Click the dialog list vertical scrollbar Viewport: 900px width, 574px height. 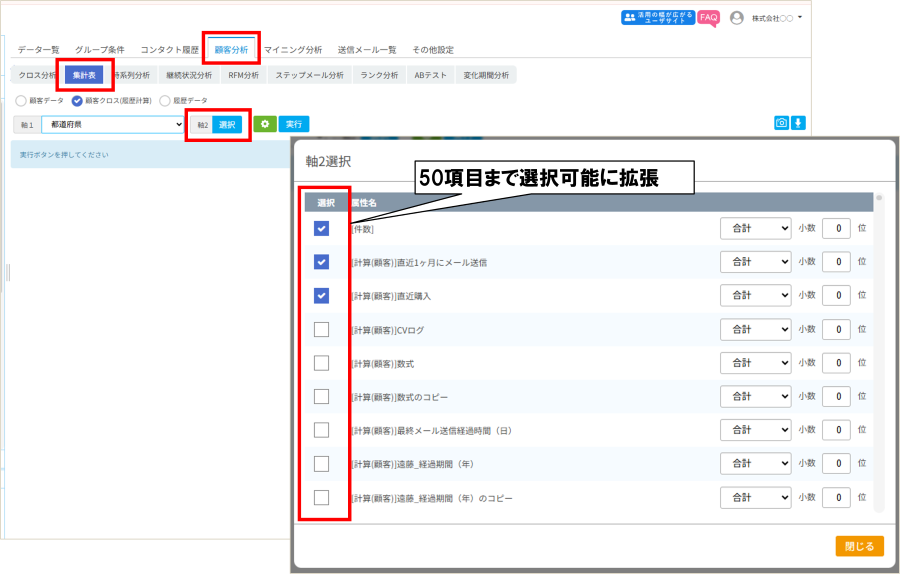click(879, 352)
